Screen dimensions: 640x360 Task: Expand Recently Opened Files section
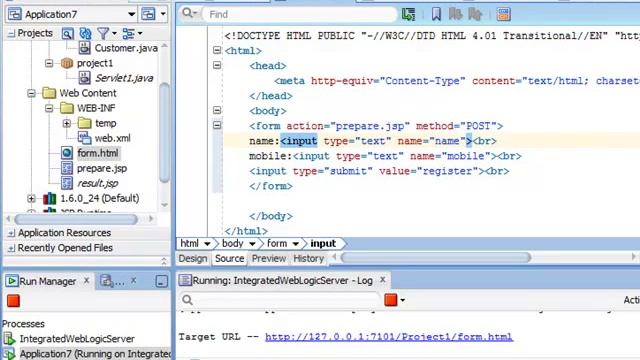pyautogui.click(x=11, y=248)
